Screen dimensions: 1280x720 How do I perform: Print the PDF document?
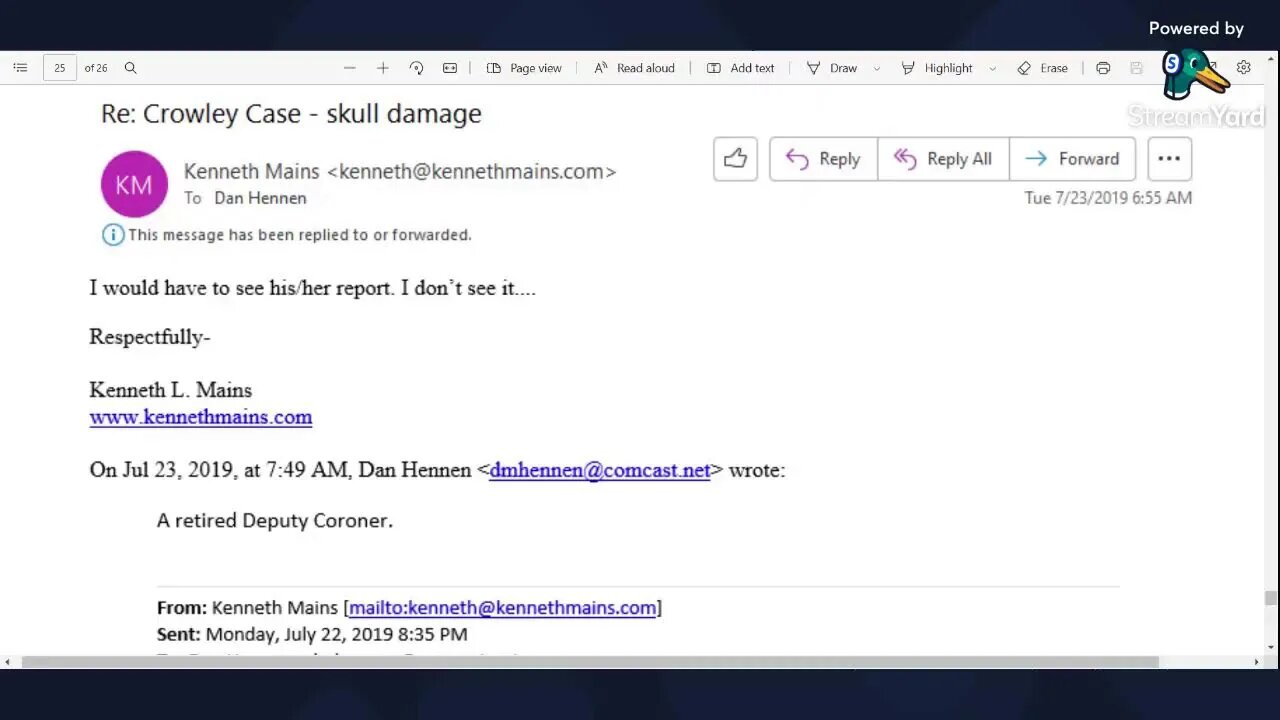1103,68
